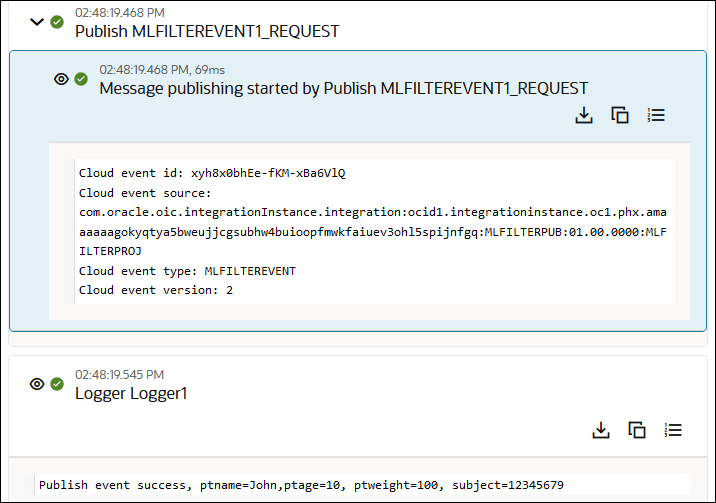Click the Publish event success log line
This screenshot has width=716, height=503.
click(301, 485)
